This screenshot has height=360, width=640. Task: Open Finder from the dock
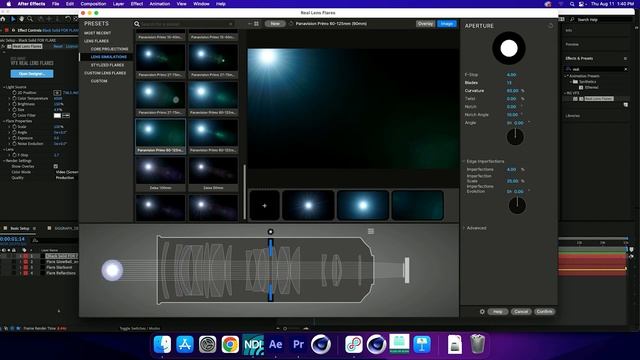click(162, 344)
